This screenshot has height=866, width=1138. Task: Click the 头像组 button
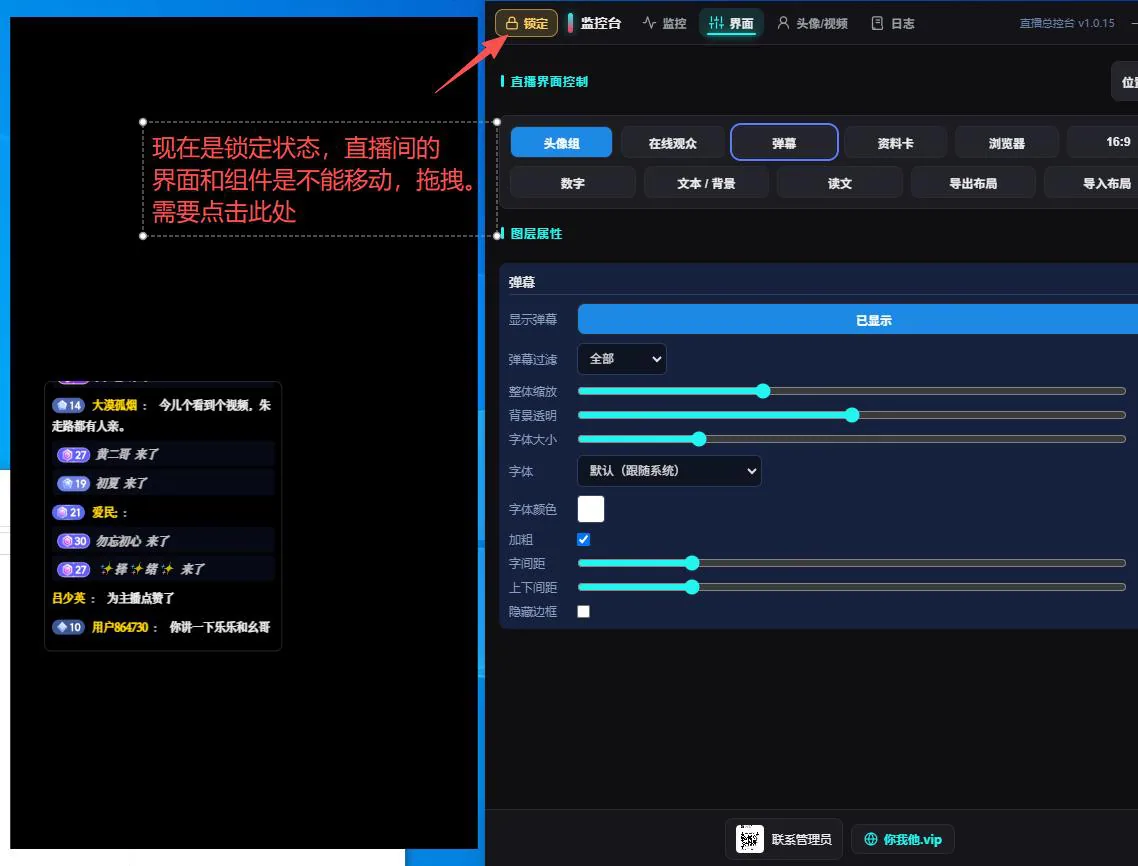pos(561,142)
